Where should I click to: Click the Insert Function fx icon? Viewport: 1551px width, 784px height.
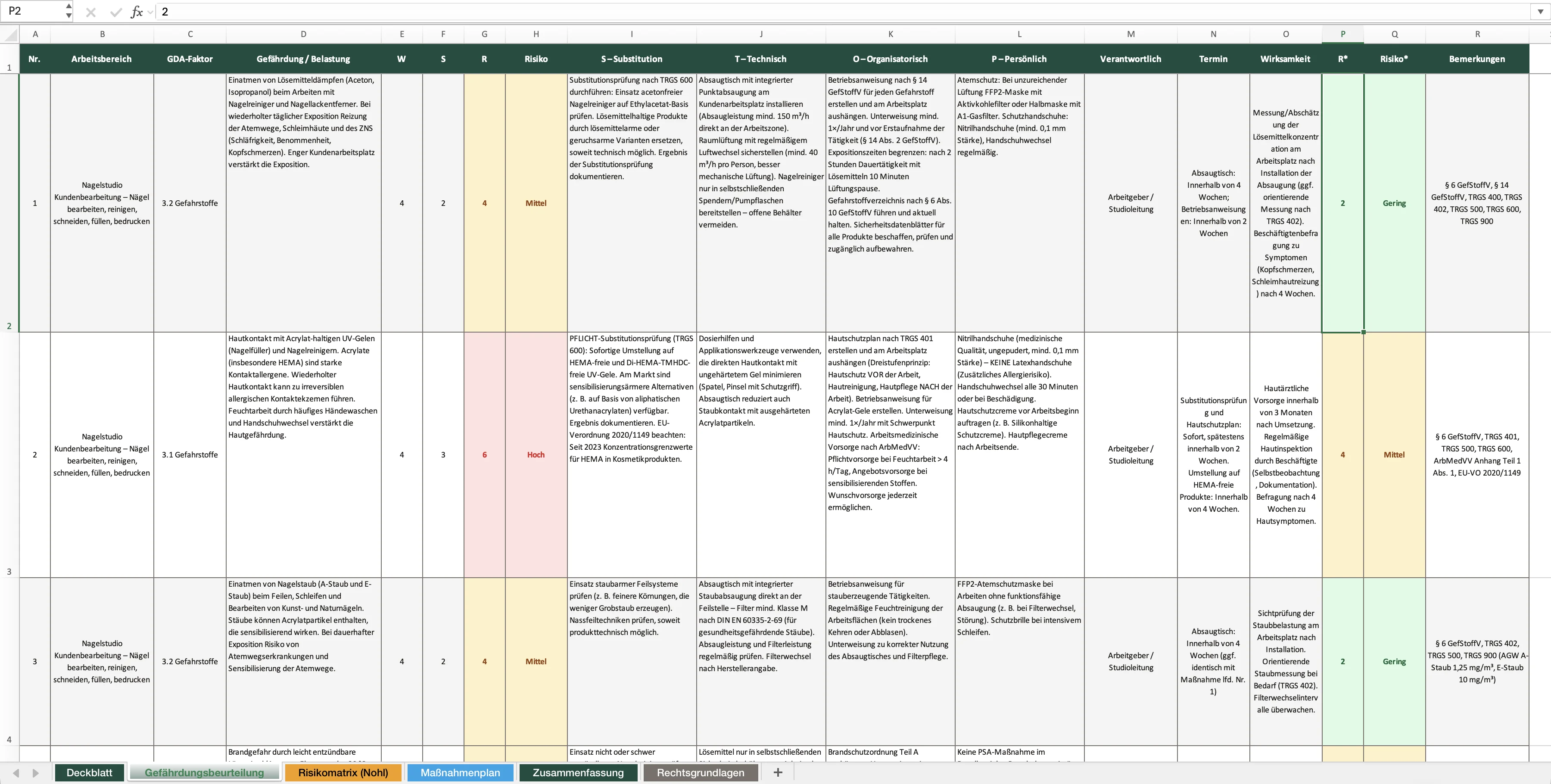click(x=137, y=12)
